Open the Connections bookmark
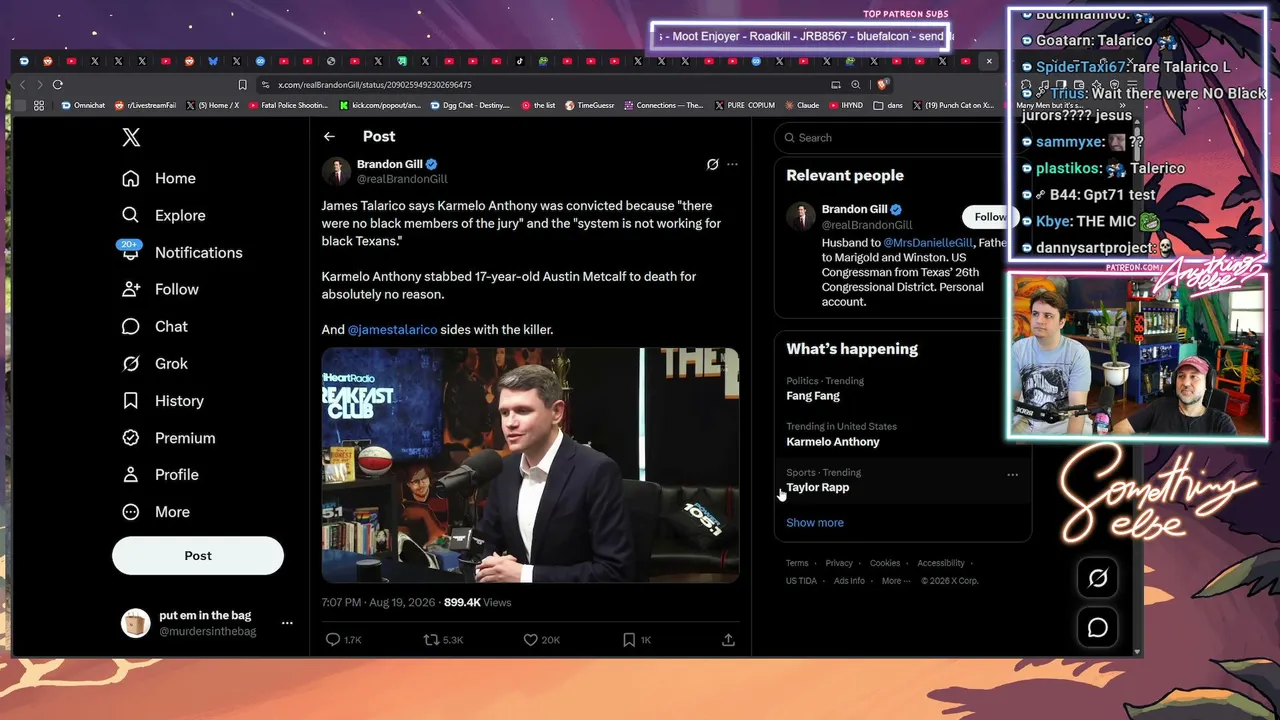 click(663, 105)
